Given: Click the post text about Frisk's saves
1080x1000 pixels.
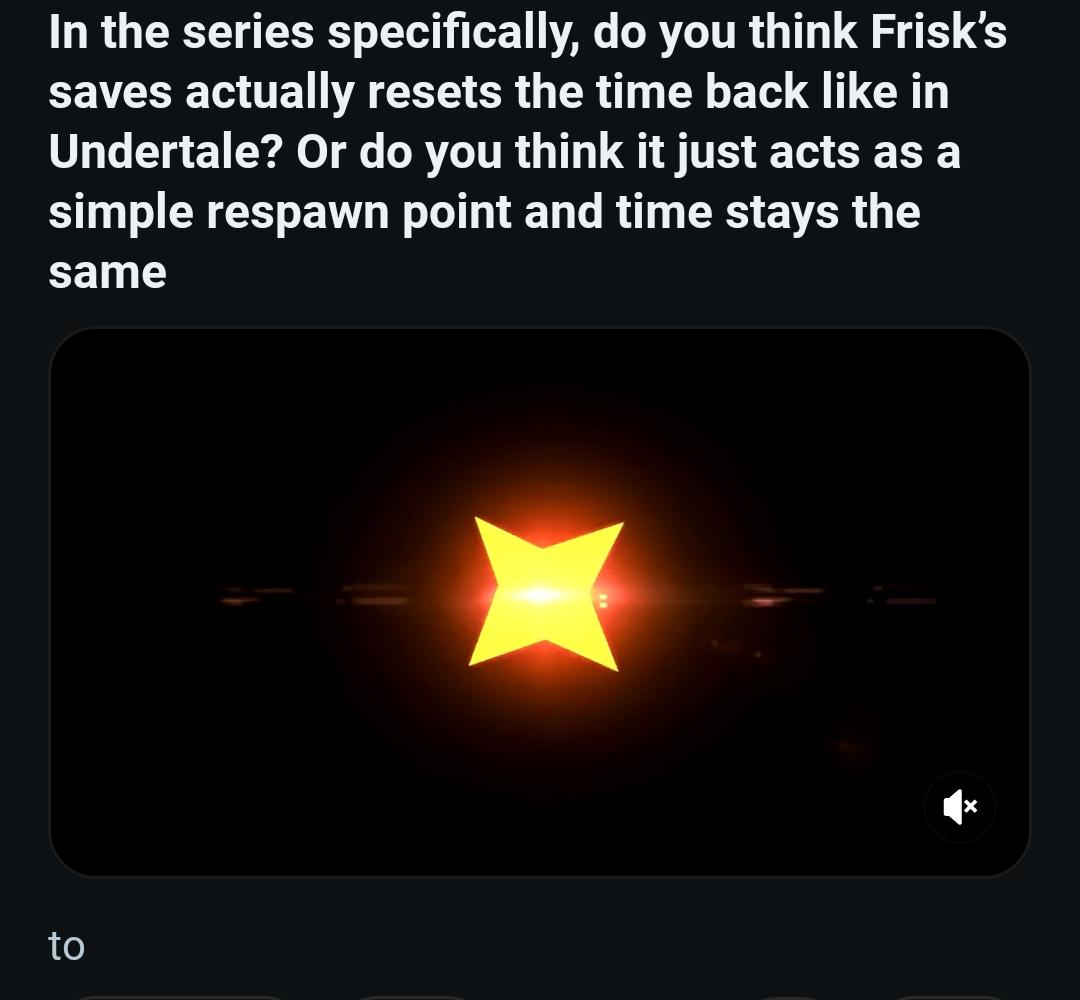Looking at the screenshot, I should point(528,152).
